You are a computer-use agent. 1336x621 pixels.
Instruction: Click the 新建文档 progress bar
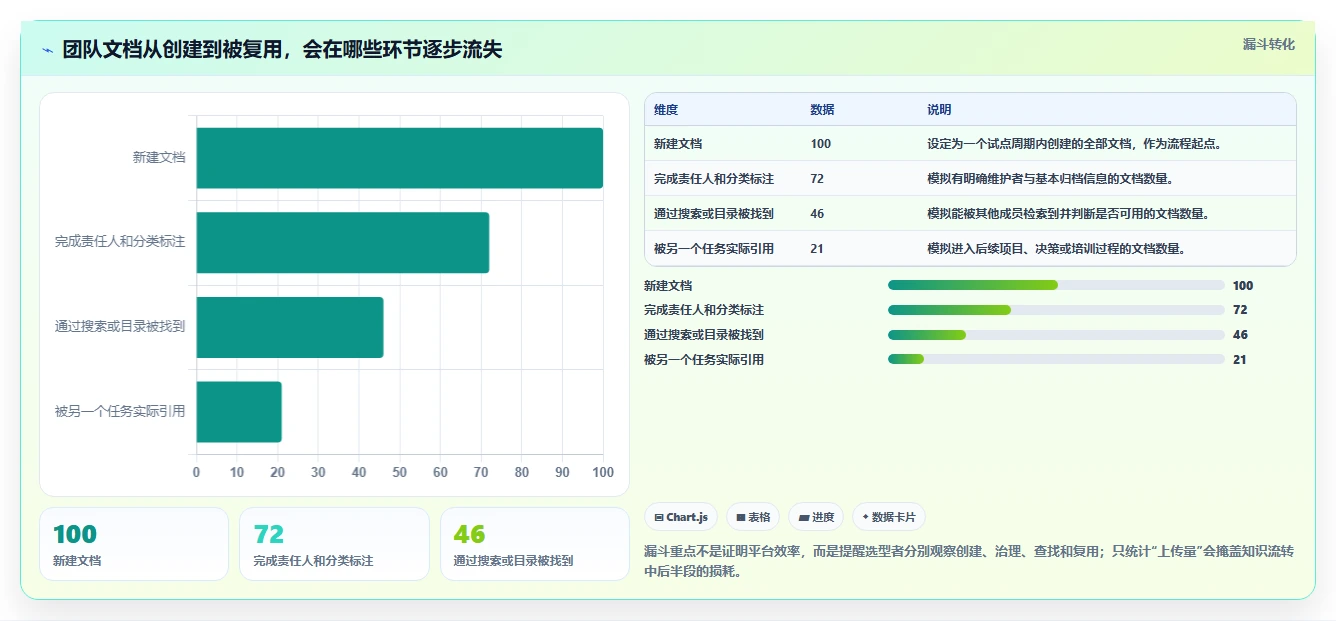pos(1056,285)
